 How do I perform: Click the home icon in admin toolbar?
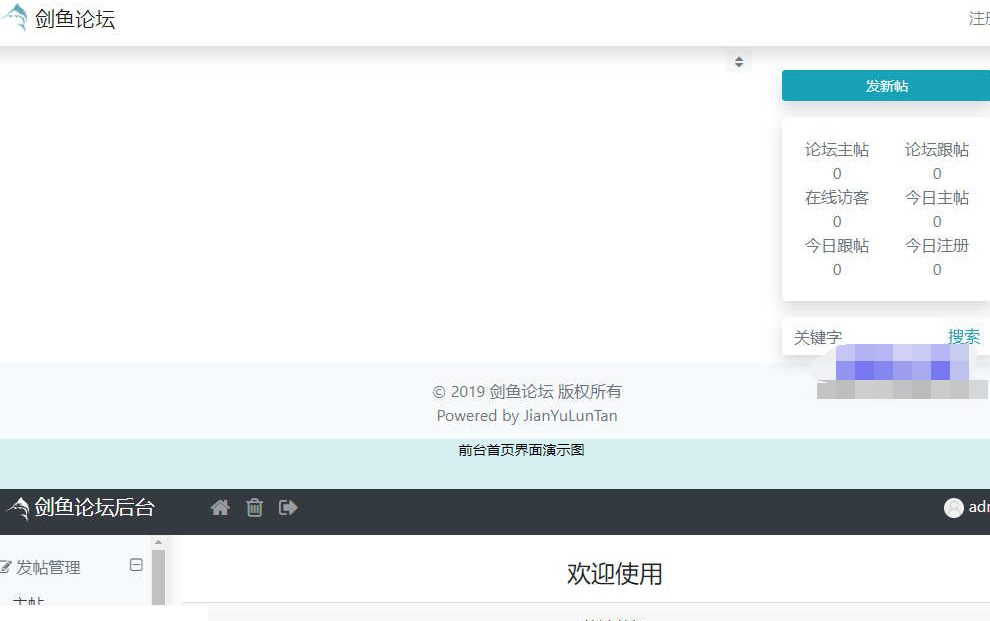point(220,508)
